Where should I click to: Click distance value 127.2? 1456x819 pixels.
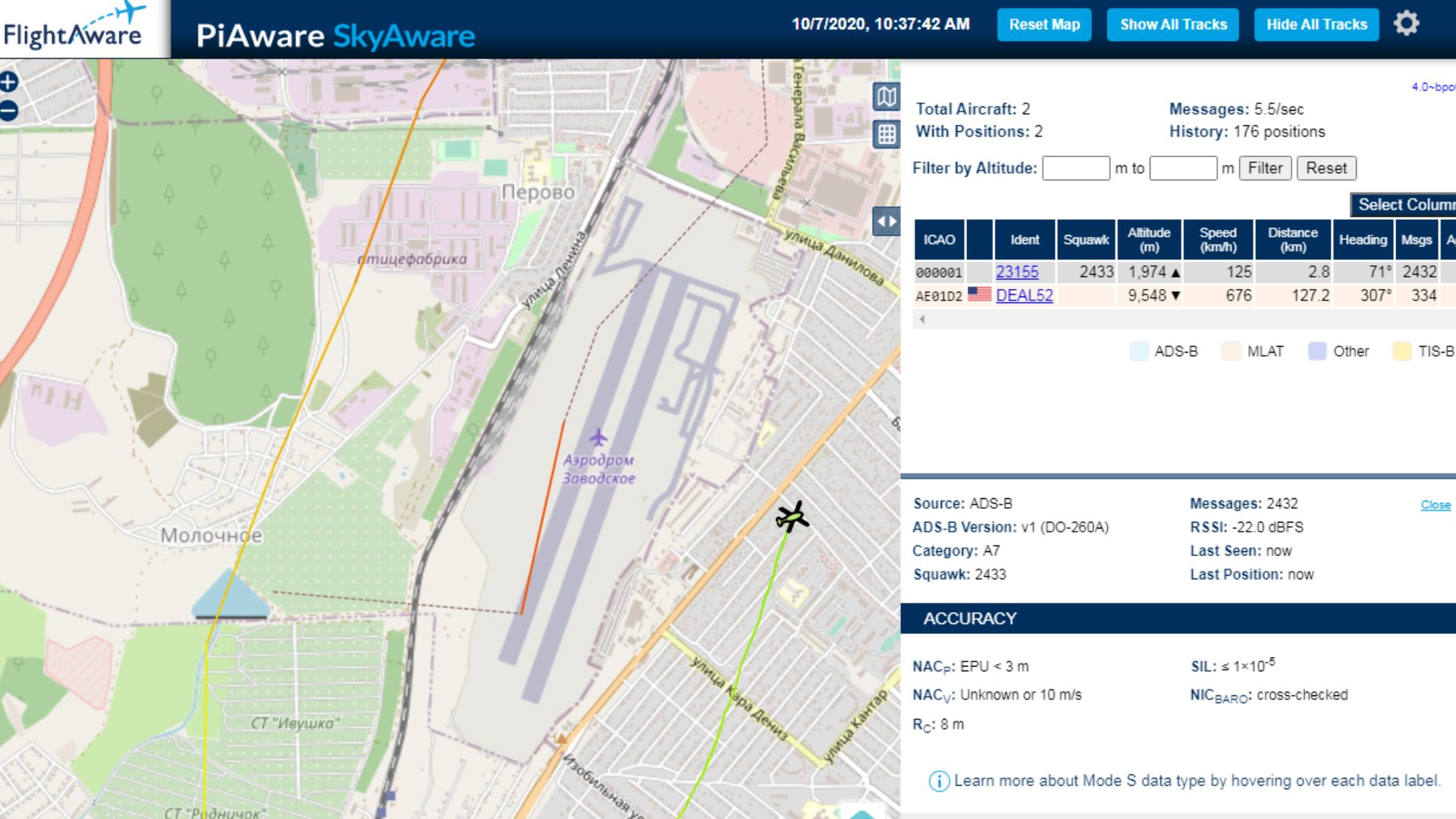(1310, 296)
